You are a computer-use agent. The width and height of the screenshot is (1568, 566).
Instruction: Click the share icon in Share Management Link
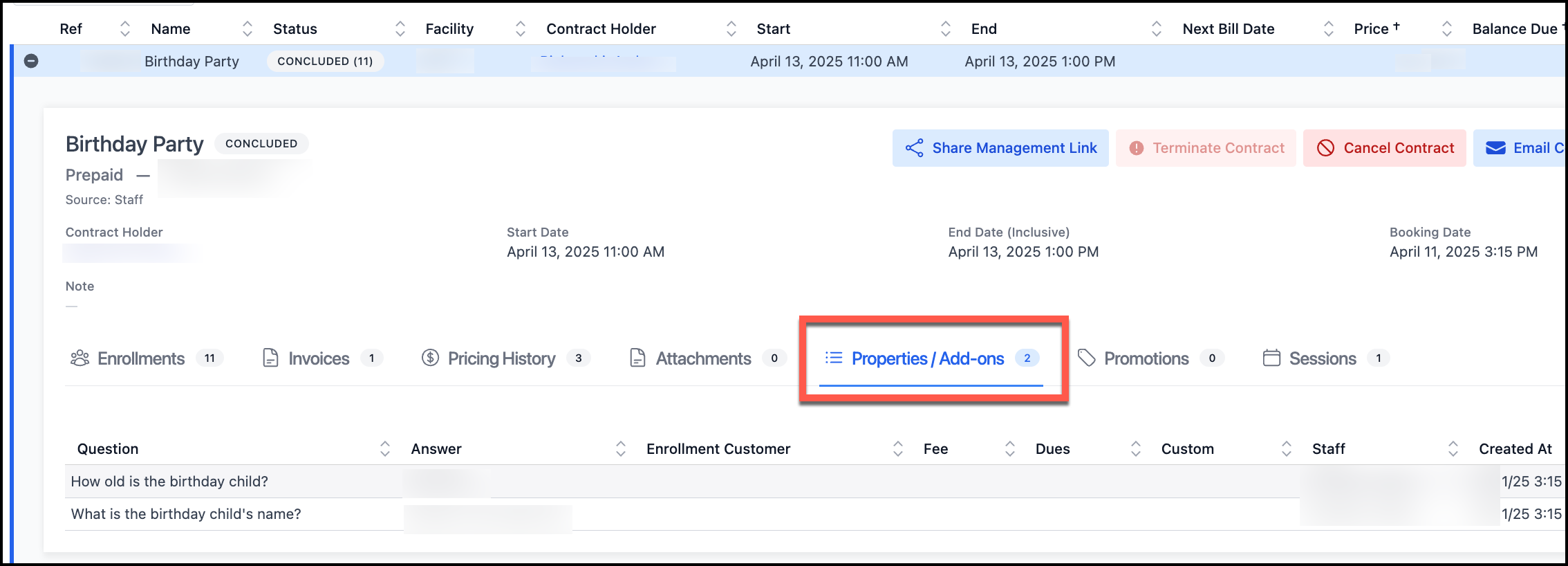click(x=914, y=148)
